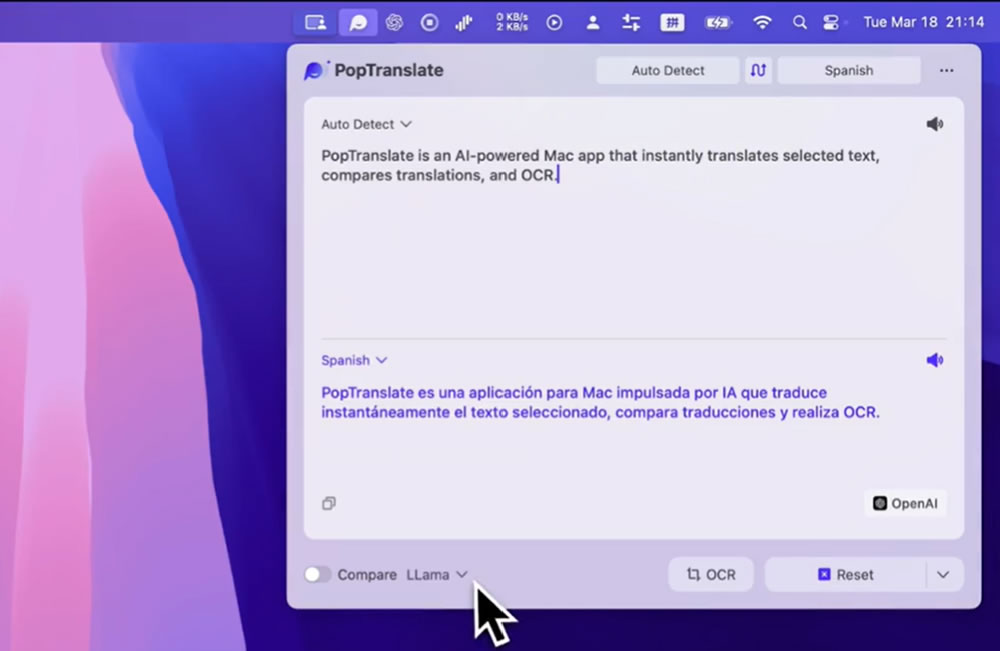The width and height of the screenshot is (1000, 651).
Task: Expand the Spanish dropdown above translation
Action: [x=354, y=360]
